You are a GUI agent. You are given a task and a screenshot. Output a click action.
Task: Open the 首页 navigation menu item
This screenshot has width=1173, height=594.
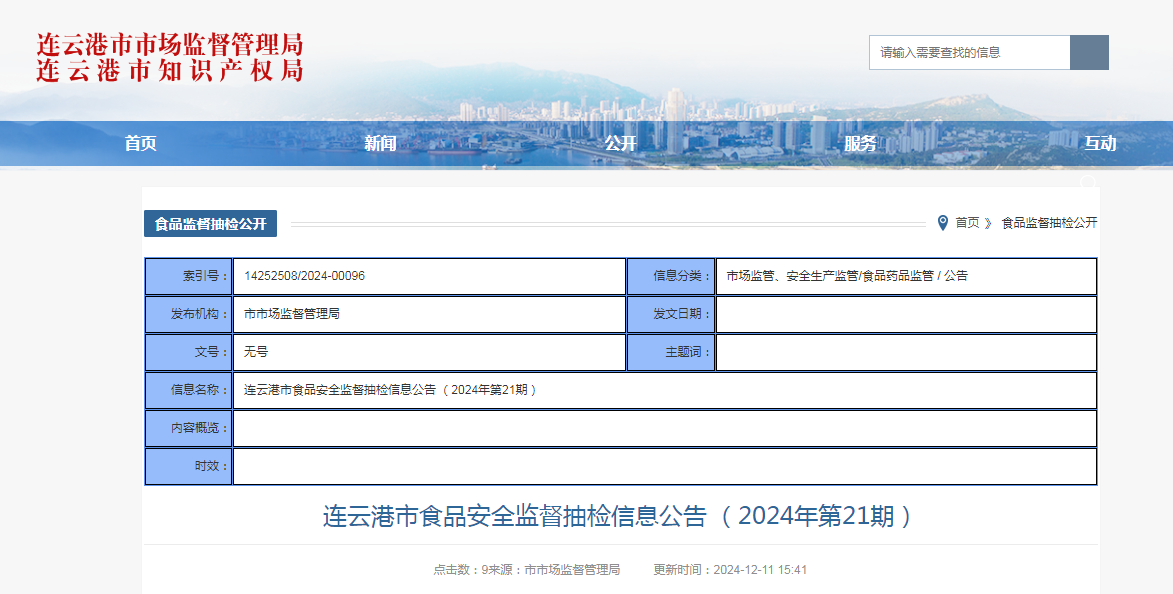click(141, 144)
